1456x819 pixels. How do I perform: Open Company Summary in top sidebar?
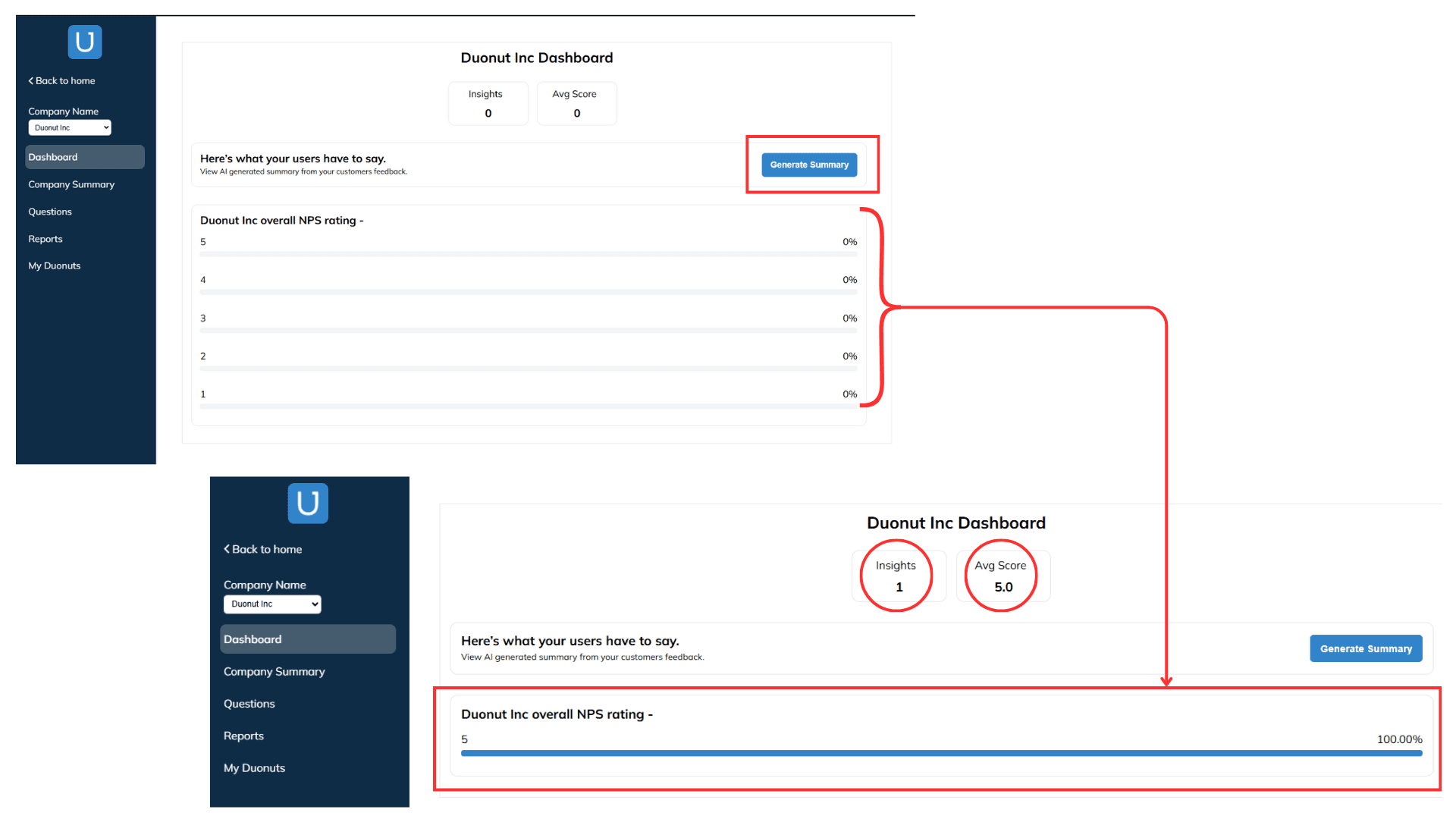point(71,184)
